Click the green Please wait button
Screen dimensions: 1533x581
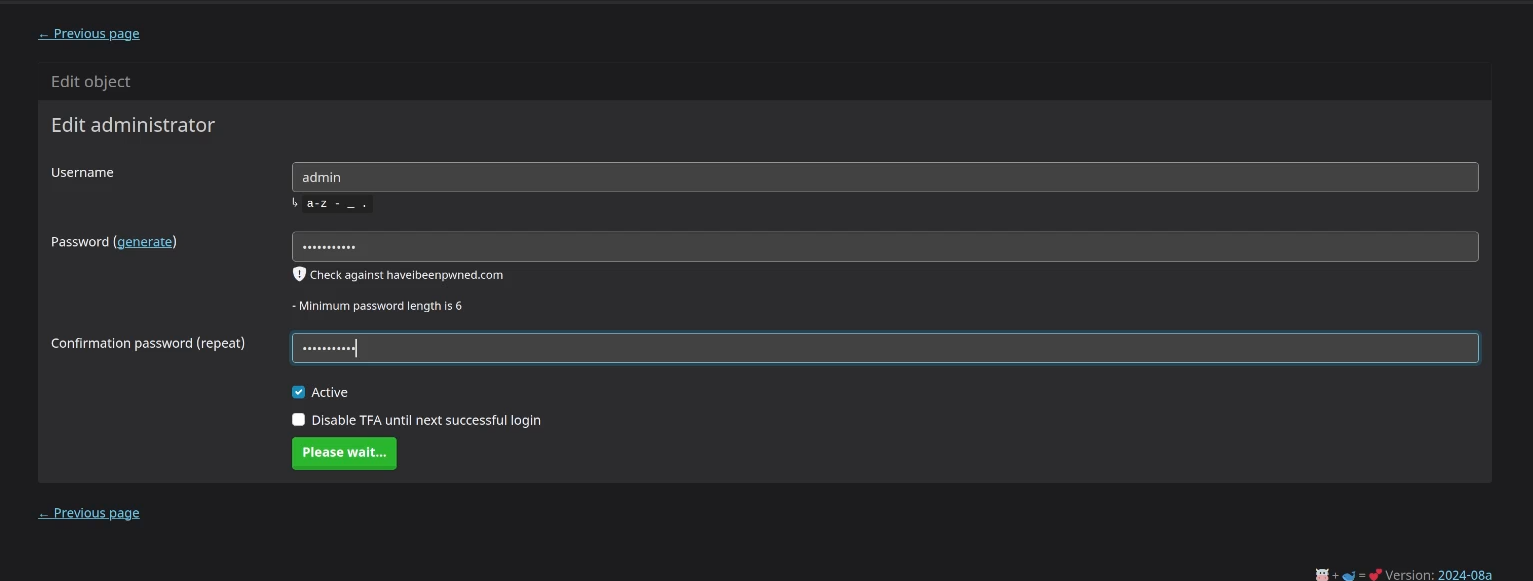pyautogui.click(x=344, y=453)
